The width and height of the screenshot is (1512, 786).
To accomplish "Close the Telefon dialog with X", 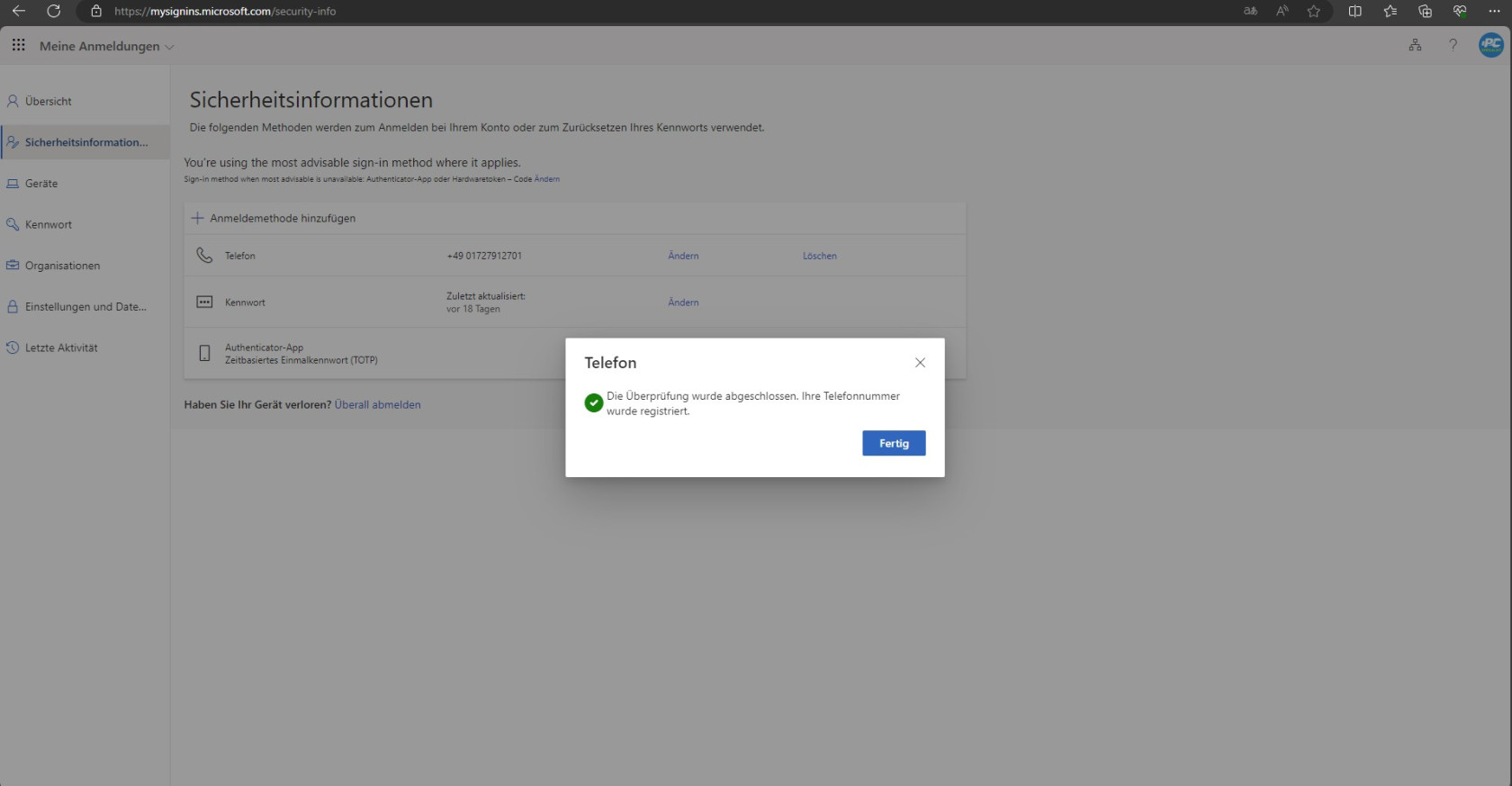I will [x=920, y=363].
